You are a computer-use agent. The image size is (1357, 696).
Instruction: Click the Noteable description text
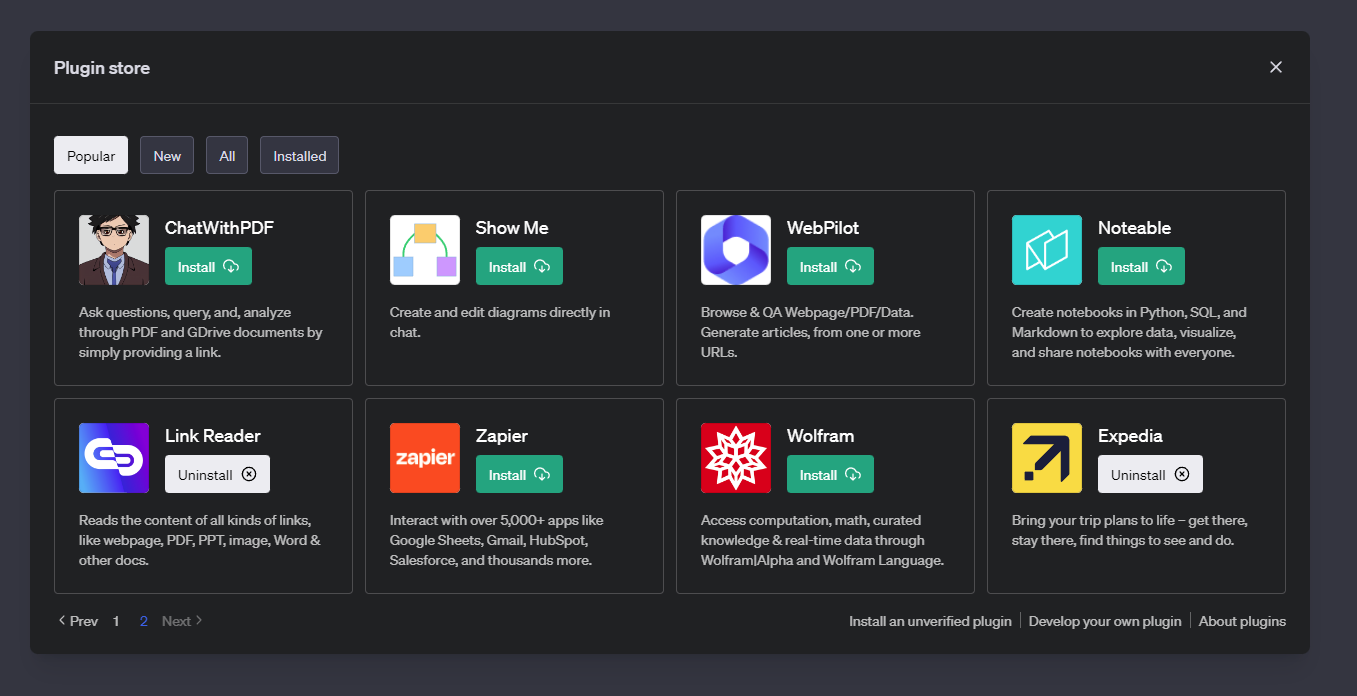(x=1131, y=332)
